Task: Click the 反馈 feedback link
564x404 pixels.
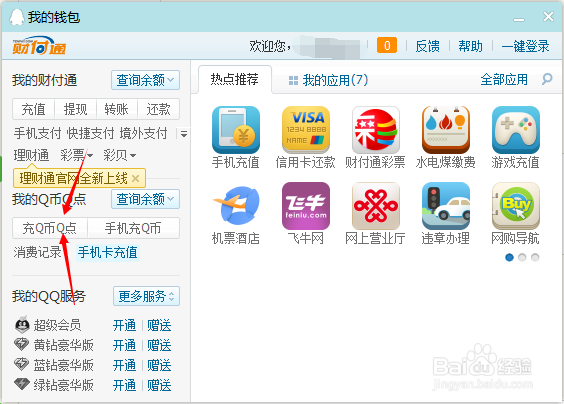Action: [x=427, y=46]
